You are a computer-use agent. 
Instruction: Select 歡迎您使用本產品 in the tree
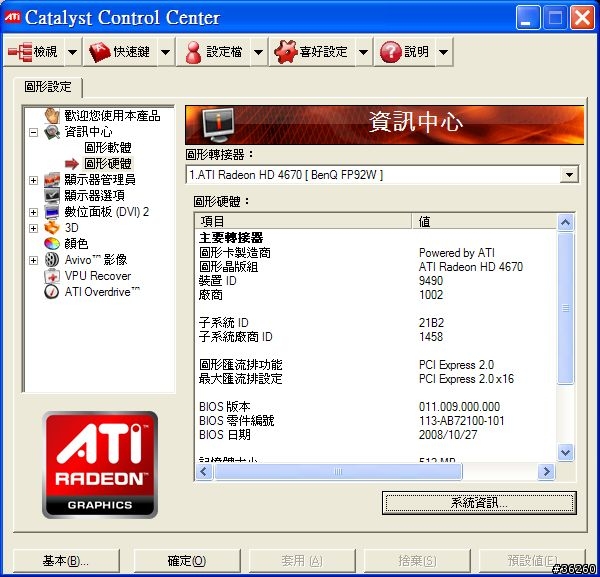112,115
